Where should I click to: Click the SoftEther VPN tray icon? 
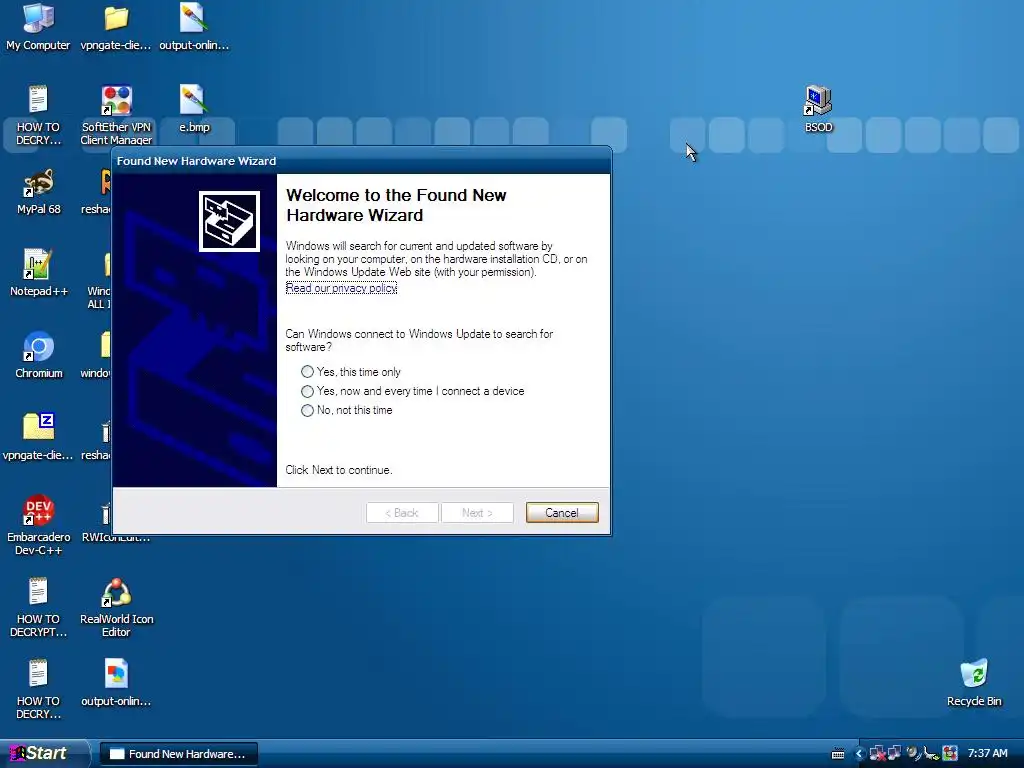point(950,754)
